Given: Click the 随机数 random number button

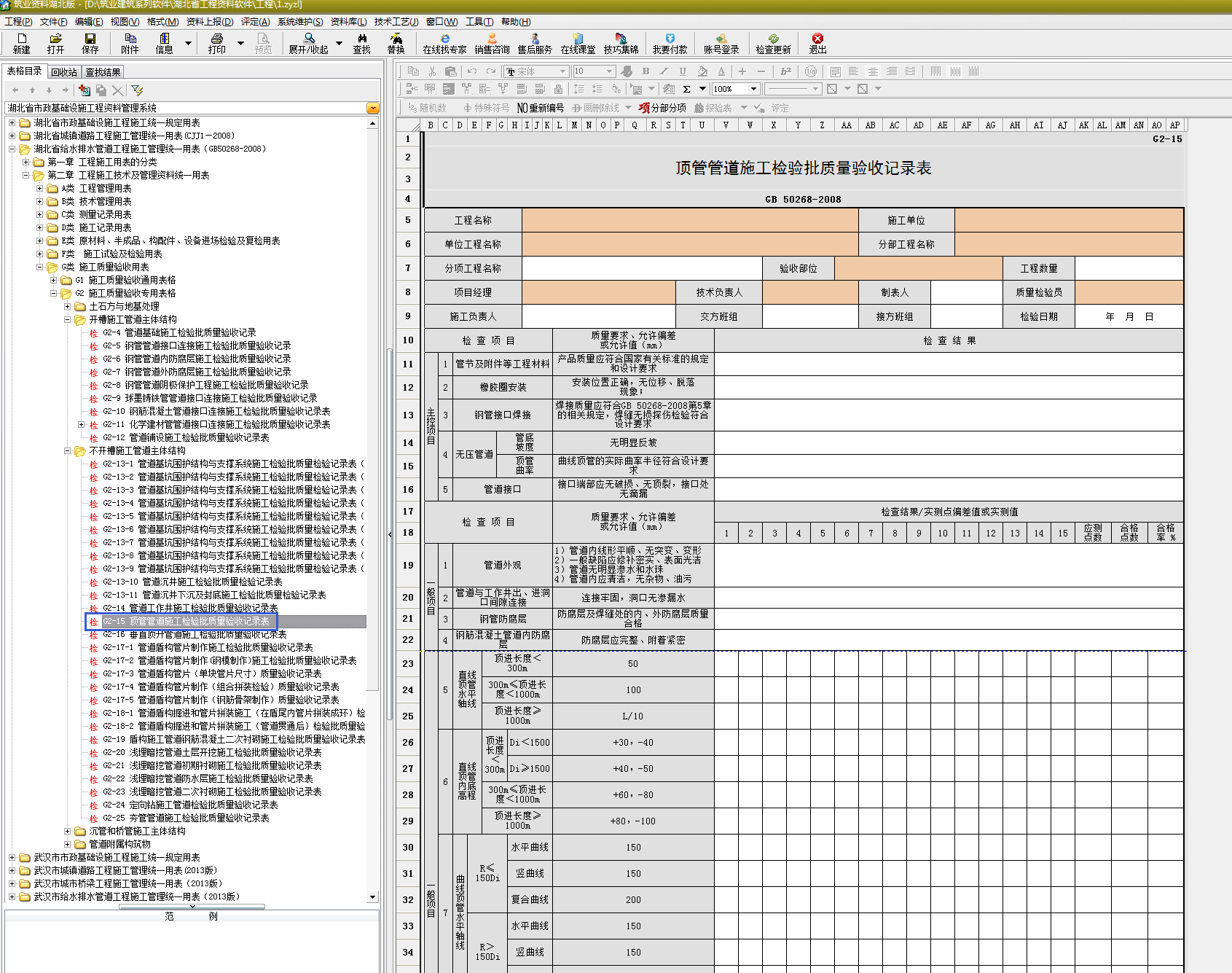Looking at the screenshot, I should coord(426,108).
